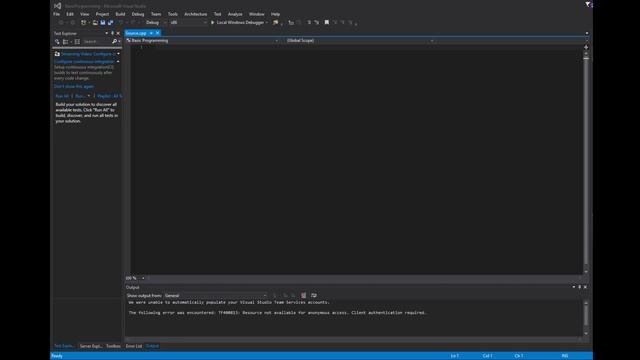The width and height of the screenshot is (640, 360).
Task: Click the Visual Studio logo icon
Action: point(58,6)
